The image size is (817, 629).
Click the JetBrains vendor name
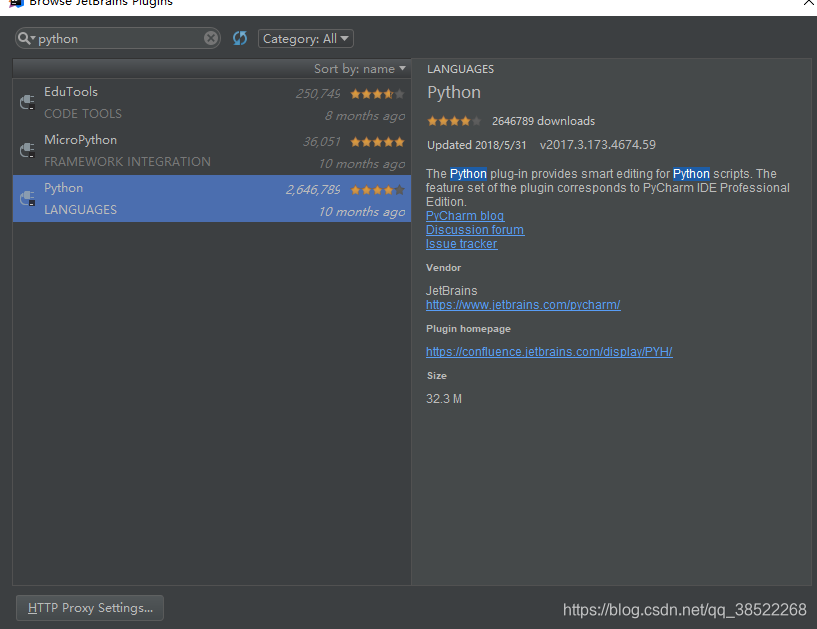pos(451,291)
